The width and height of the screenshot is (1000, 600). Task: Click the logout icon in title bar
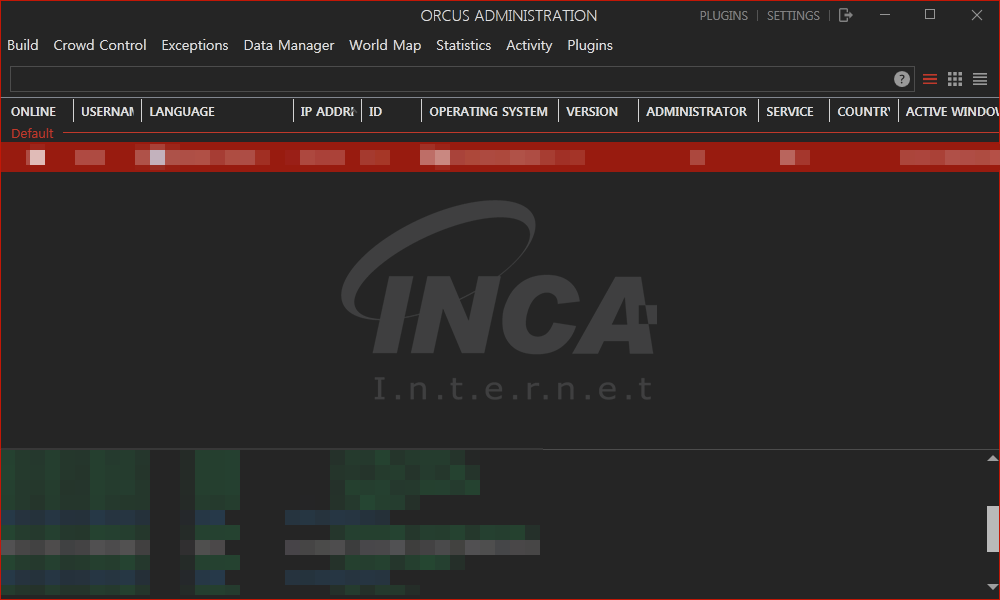[x=845, y=15]
